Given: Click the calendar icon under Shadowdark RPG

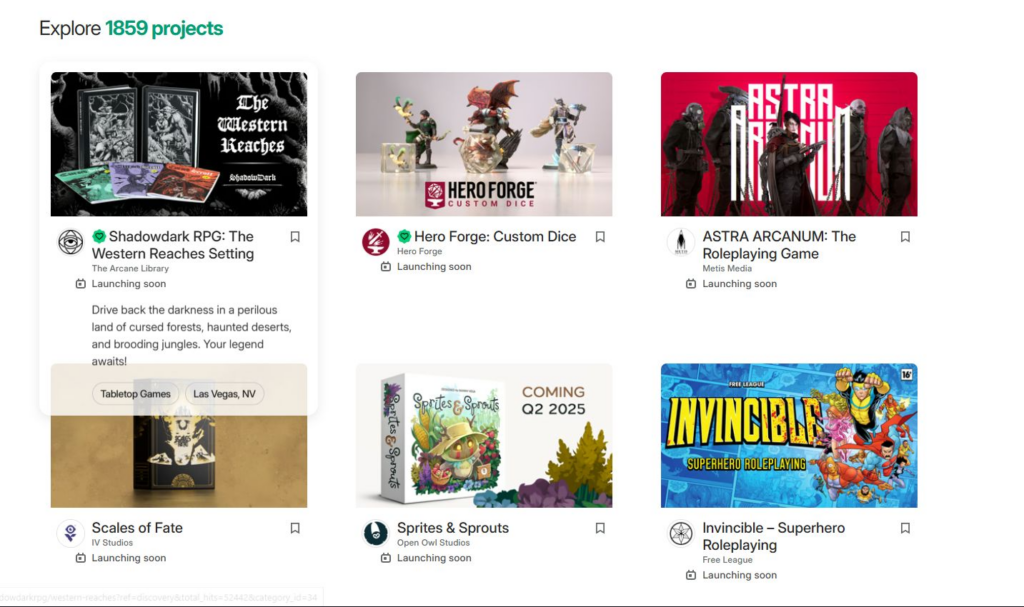Looking at the screenshot, I should click(80, 284).
